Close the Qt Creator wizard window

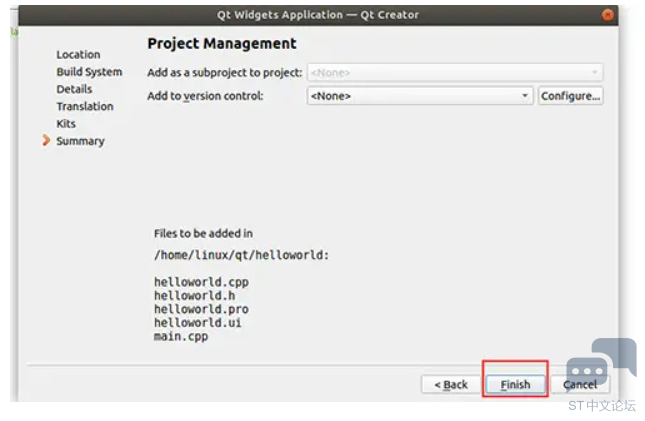(x=609, y=15)
